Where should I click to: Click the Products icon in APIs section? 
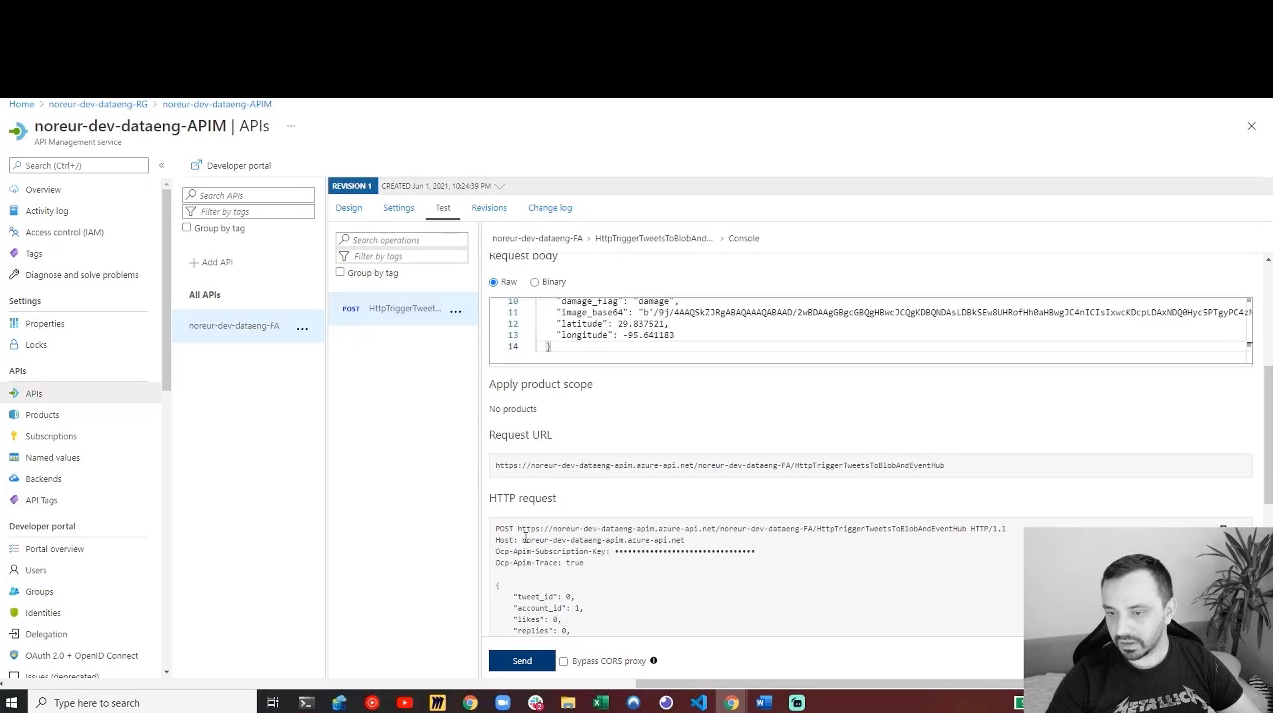pyautogui.click(x=14, y=415)
